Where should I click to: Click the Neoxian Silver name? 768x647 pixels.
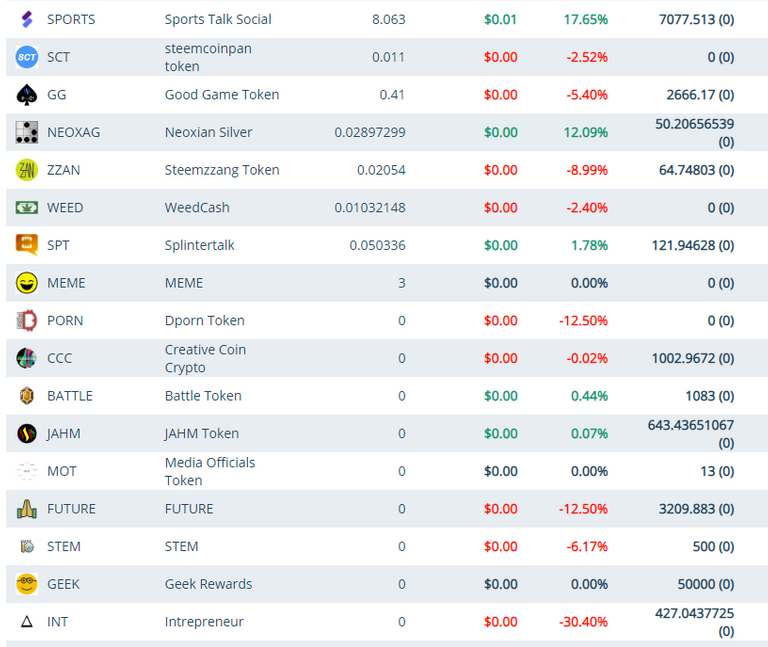pos(208,132)
